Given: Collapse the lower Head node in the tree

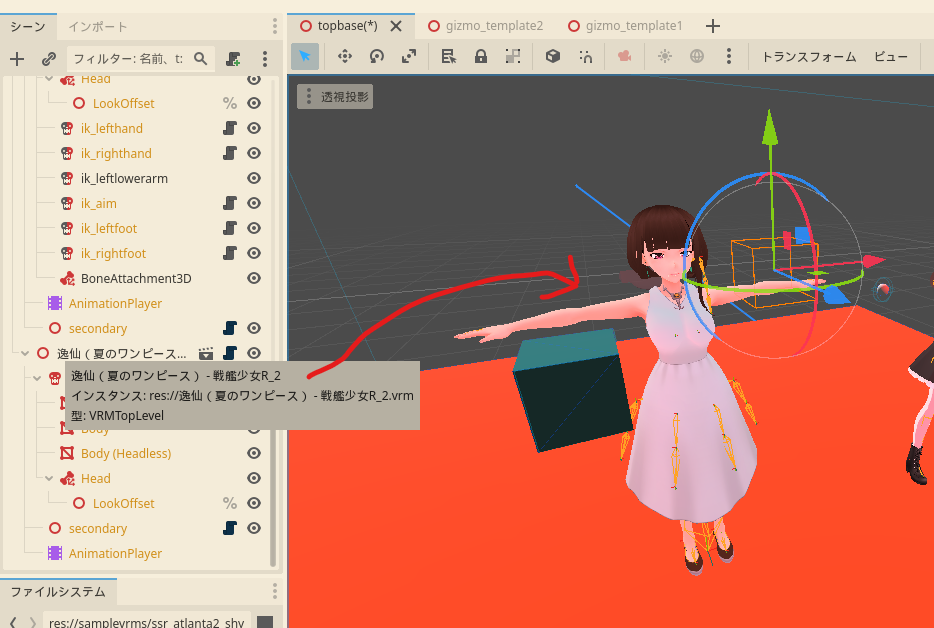Looking at the screenshot, I should (x=49, y=478).
